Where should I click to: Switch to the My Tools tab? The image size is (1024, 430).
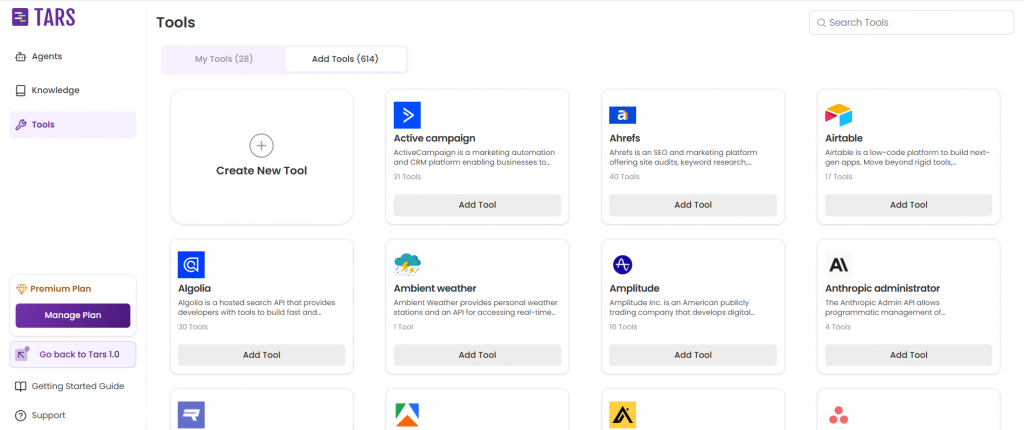click(223, 59)
